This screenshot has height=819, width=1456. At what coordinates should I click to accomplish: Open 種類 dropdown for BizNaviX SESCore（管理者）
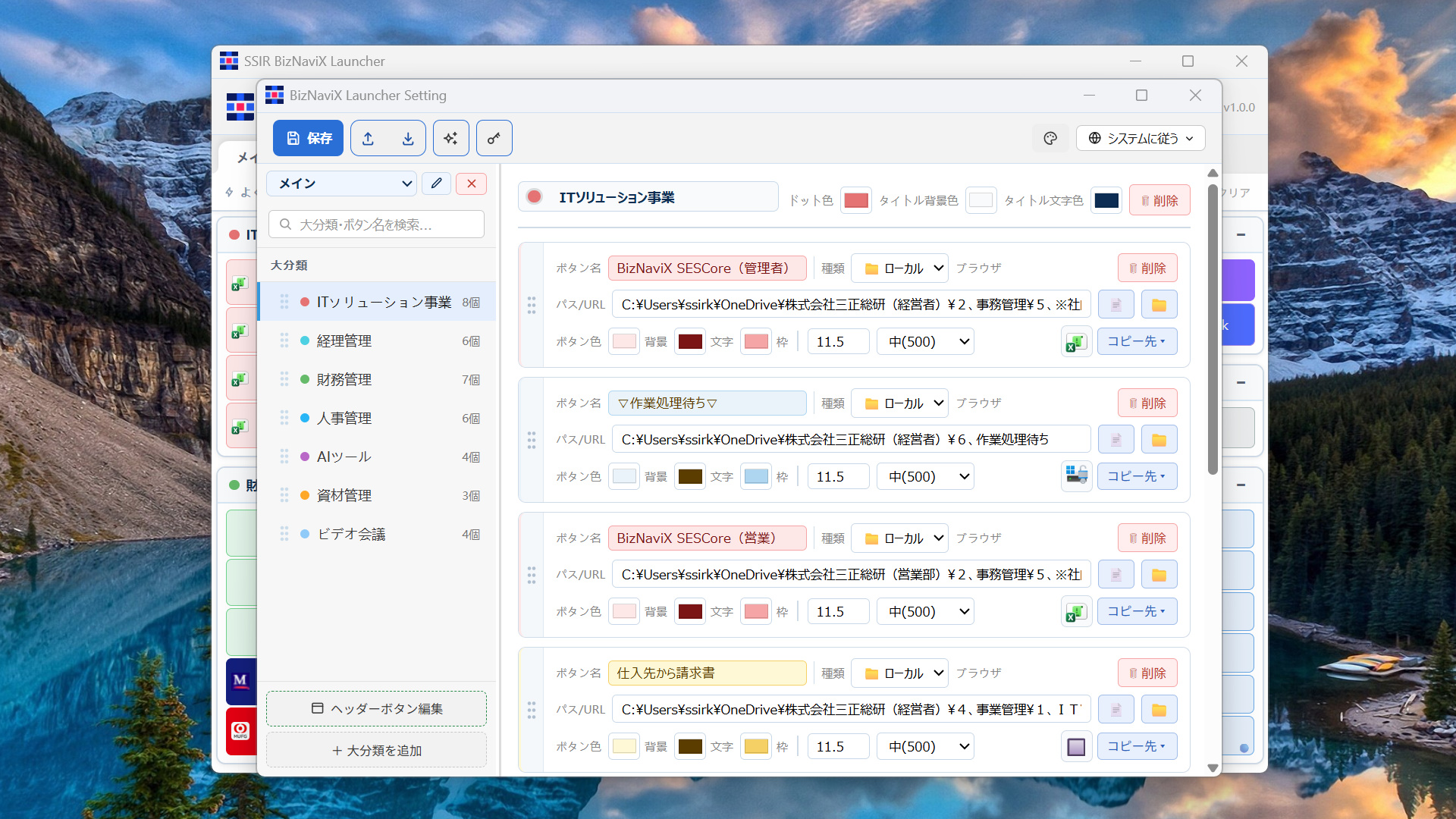[899, 268]
